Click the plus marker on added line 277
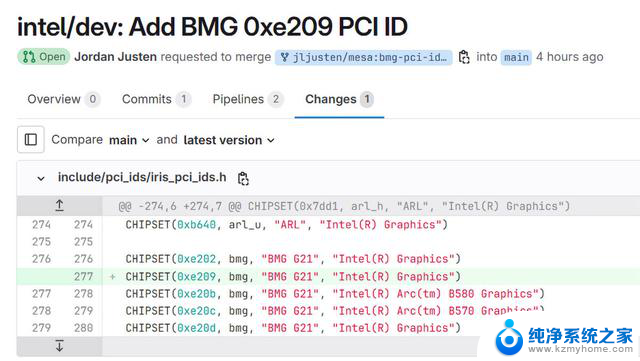 112,277
